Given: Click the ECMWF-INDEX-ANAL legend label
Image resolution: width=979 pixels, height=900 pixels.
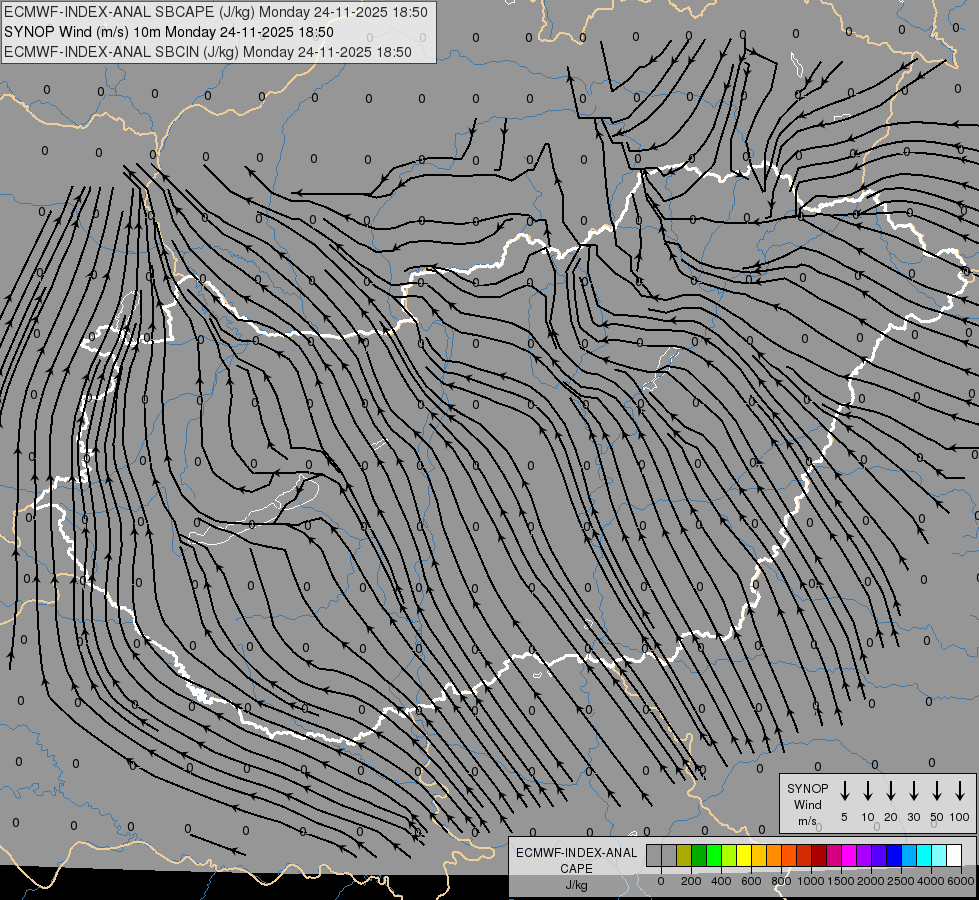Looking at the screenshot, I should pos(576,853).
